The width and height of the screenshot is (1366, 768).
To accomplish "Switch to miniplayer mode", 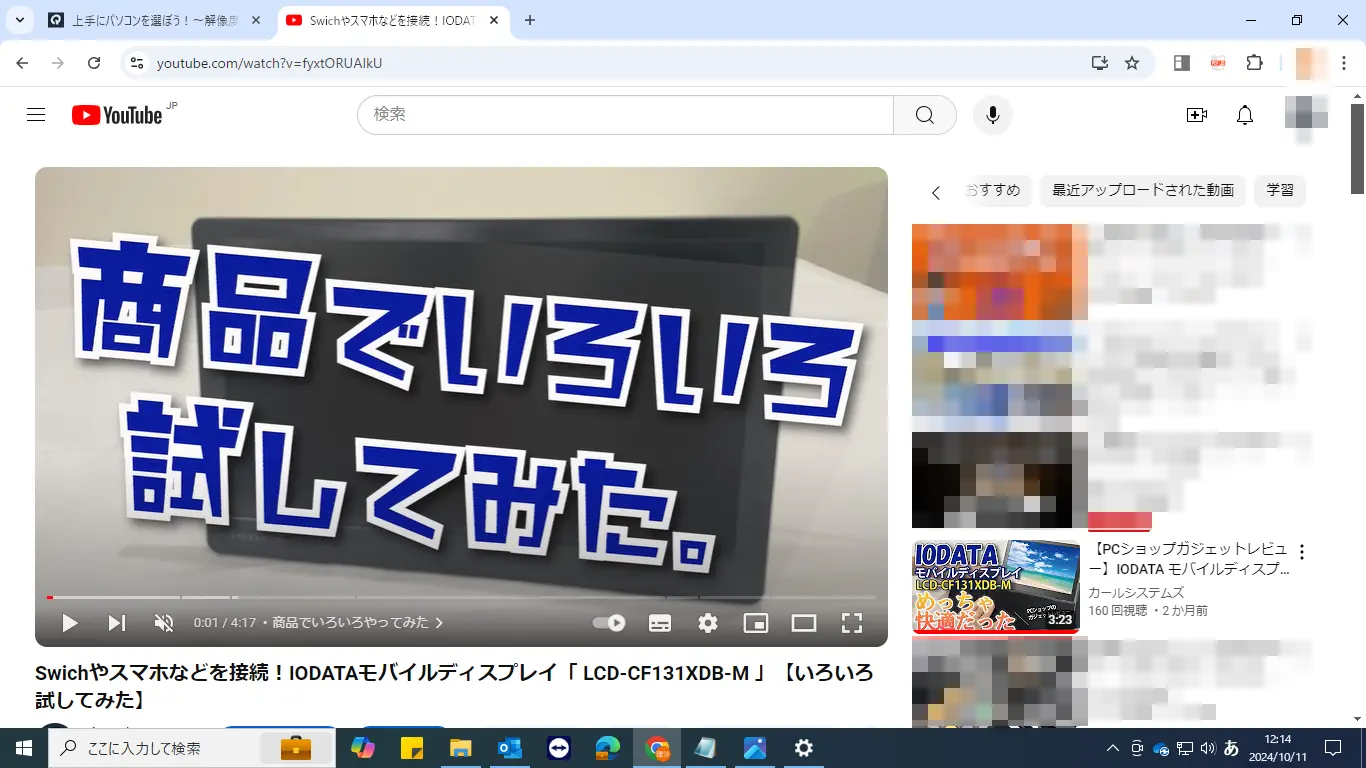I will click(x=756, y=623).
